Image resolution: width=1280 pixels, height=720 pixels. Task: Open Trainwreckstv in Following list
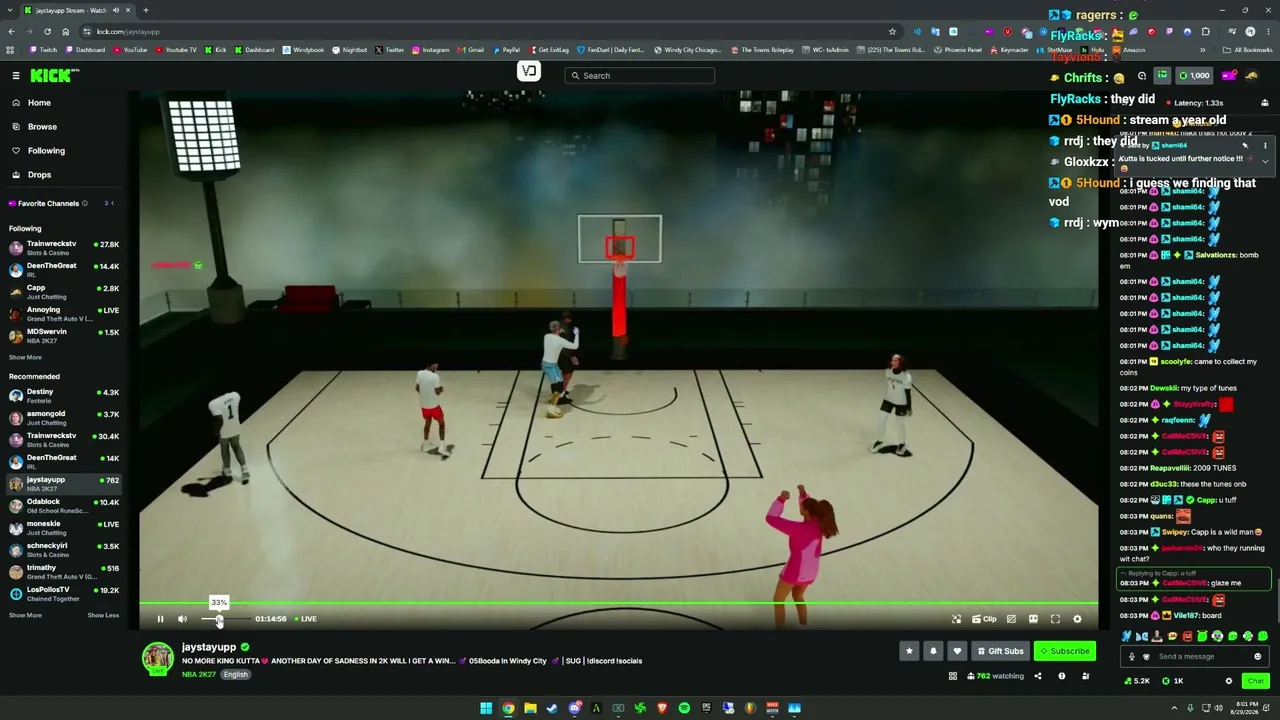(65, 248)
